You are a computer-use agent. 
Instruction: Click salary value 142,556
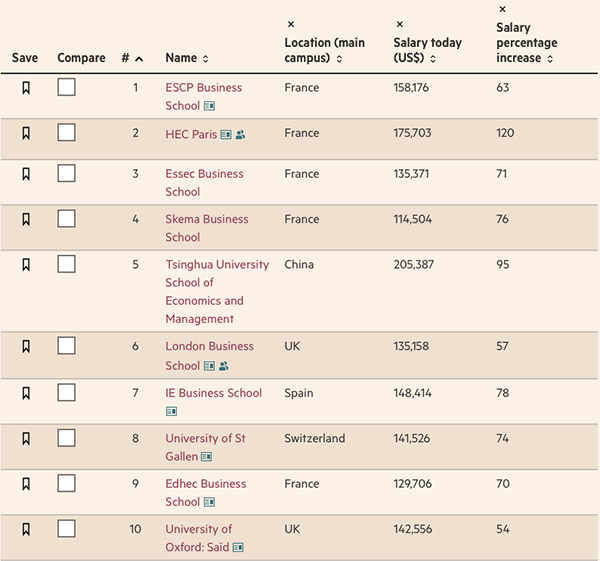(412, 529)
